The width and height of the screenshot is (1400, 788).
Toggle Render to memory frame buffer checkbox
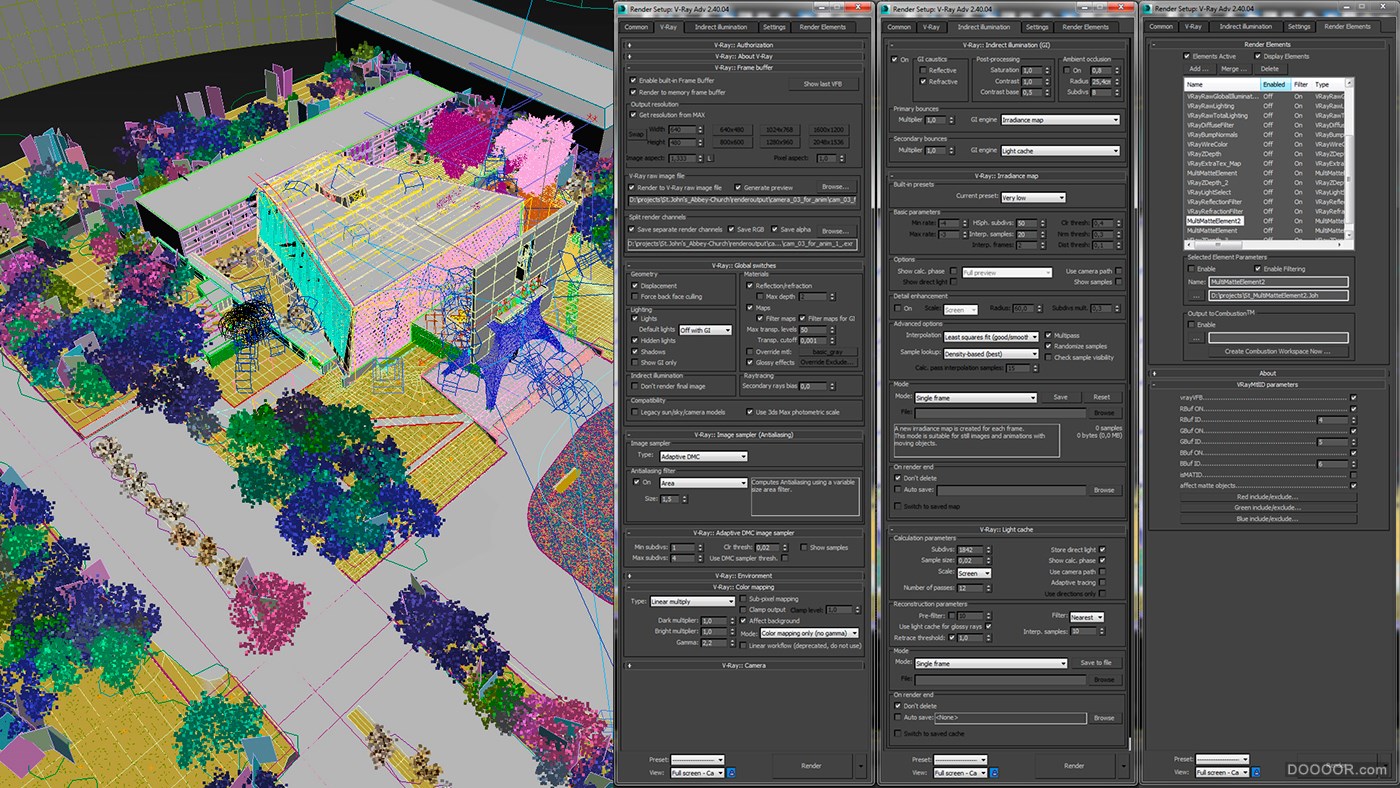[634, 92]
